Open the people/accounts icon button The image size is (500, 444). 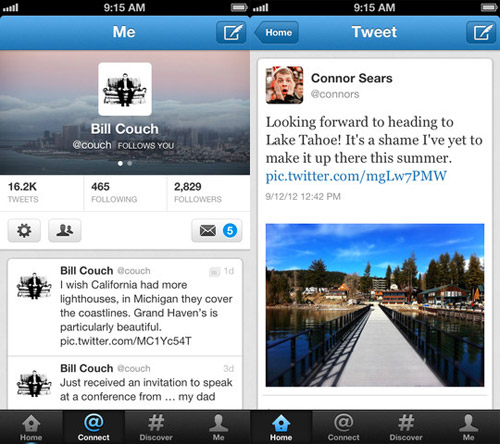click(x=65, y=230)
